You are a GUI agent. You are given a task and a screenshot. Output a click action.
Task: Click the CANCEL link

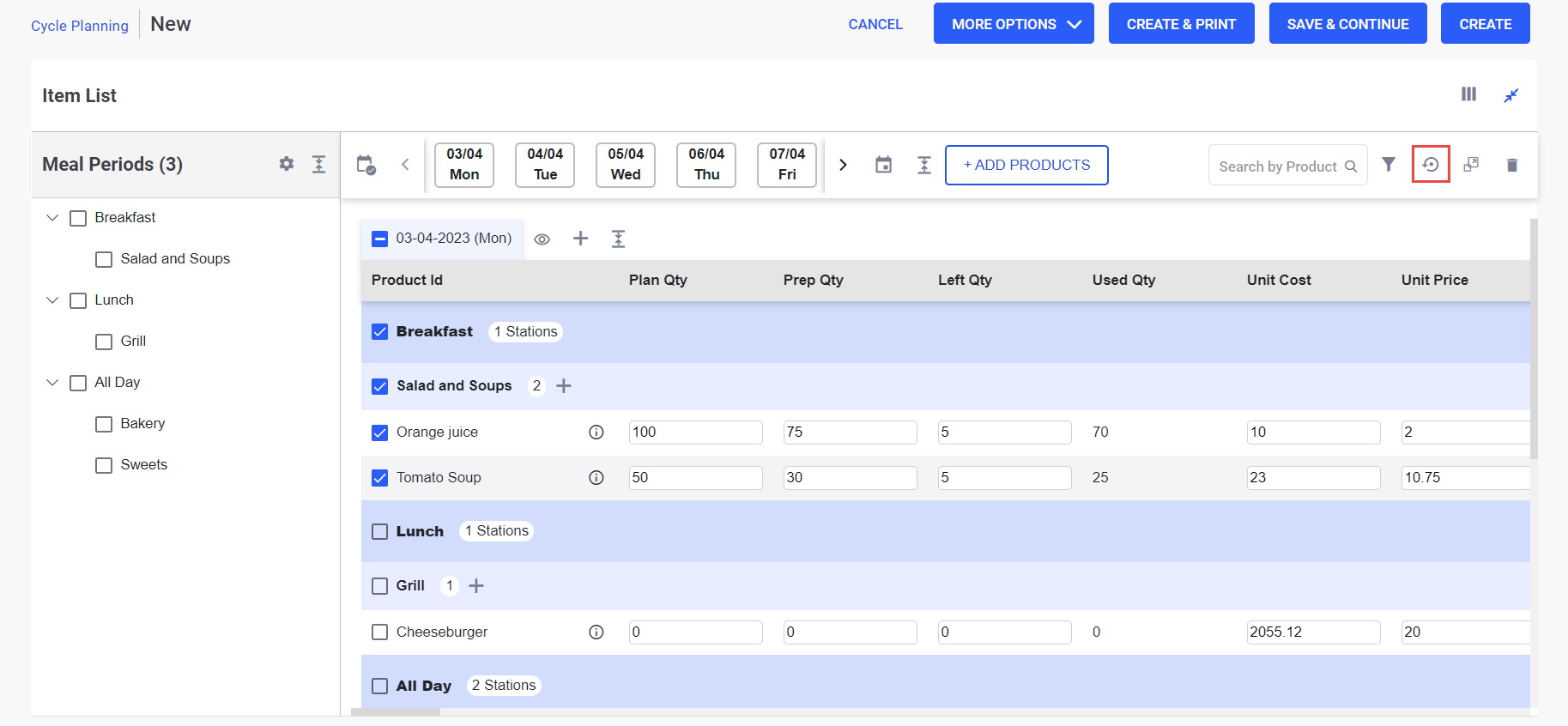tap(875, 24)
